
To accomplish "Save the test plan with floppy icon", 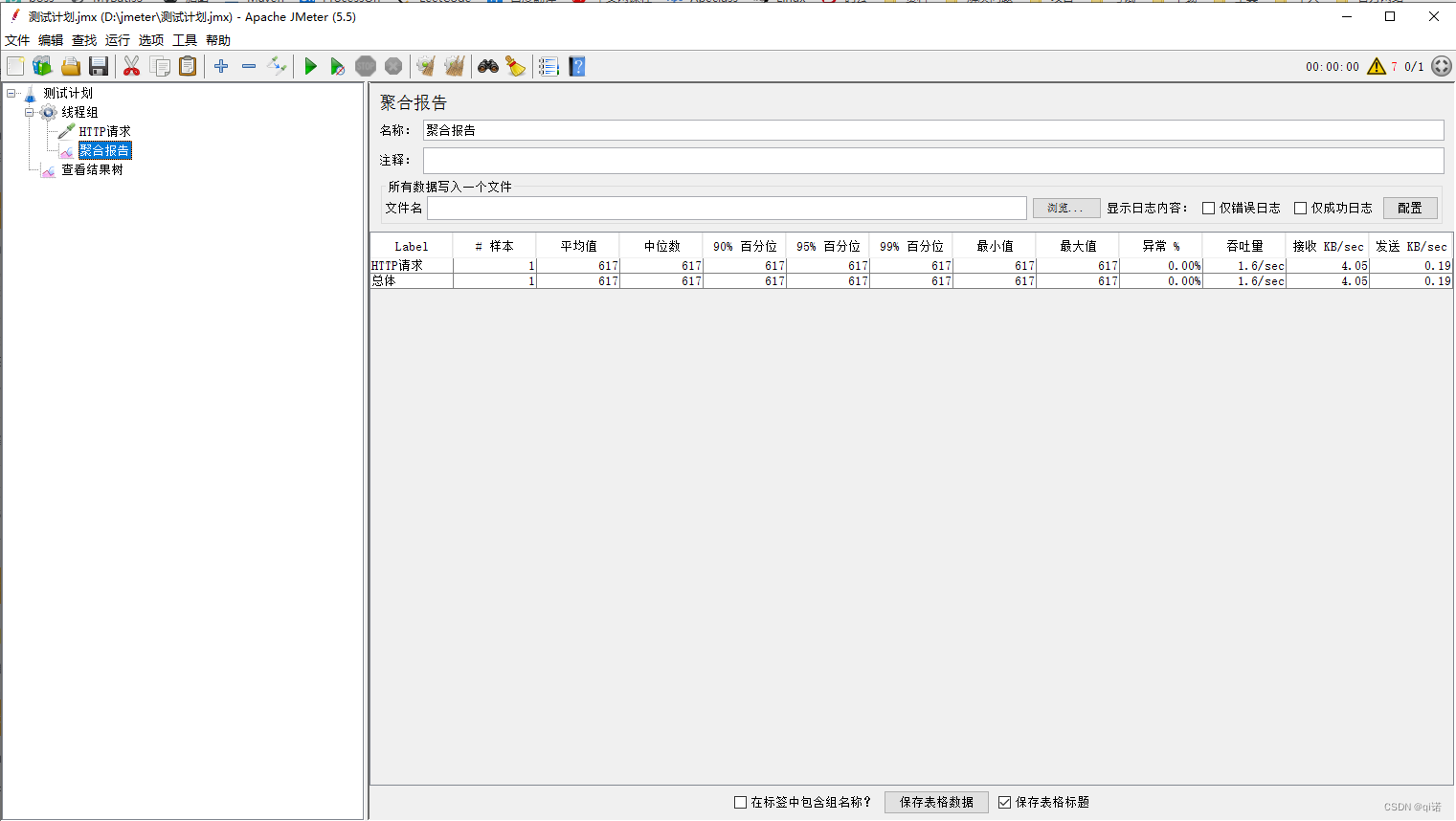I will coord(98,66).
